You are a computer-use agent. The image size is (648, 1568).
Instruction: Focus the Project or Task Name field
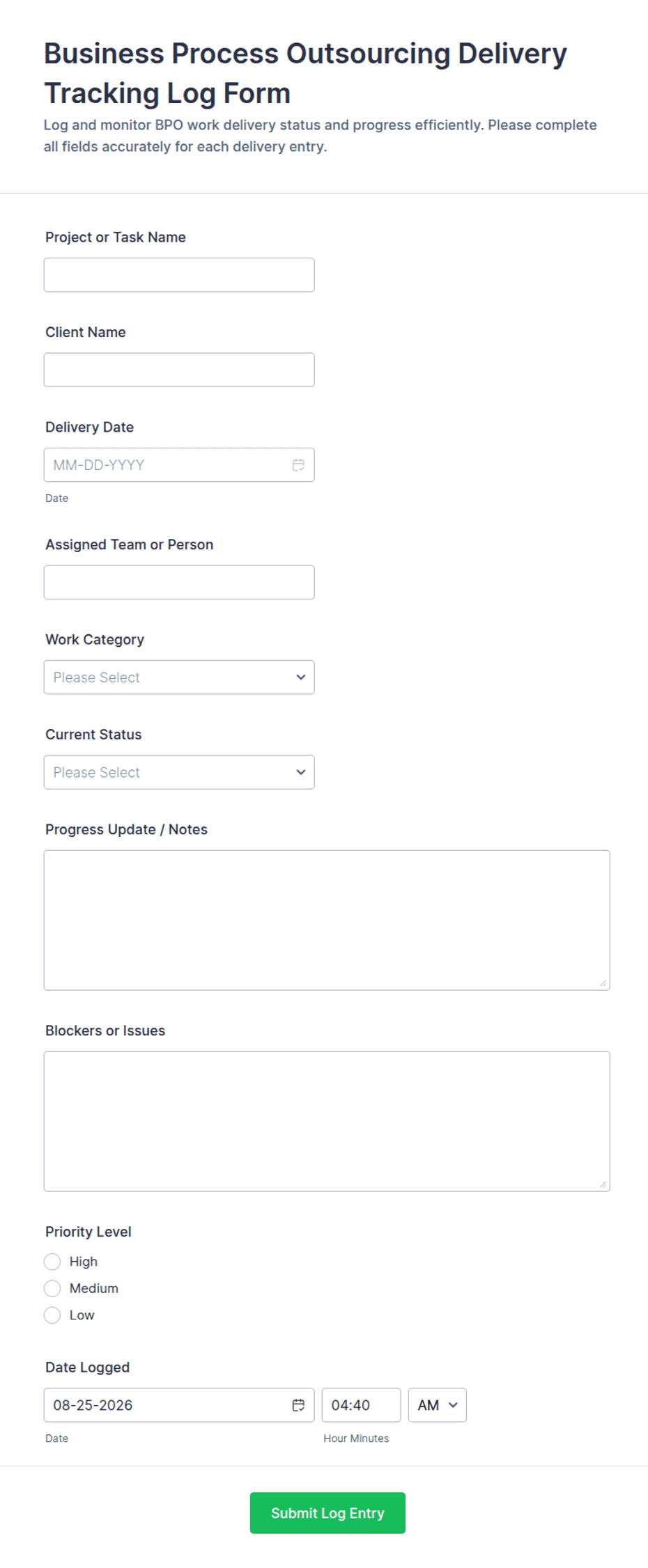(x=179, y=275)
